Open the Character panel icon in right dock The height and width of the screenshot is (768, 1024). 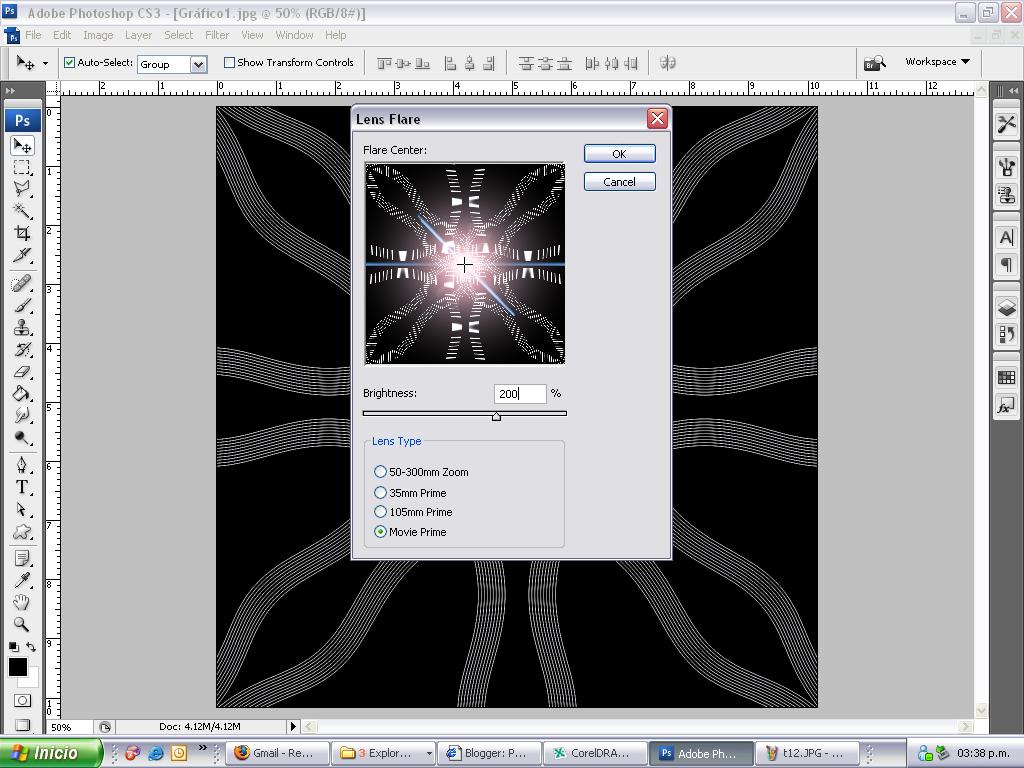point(1006,237)
